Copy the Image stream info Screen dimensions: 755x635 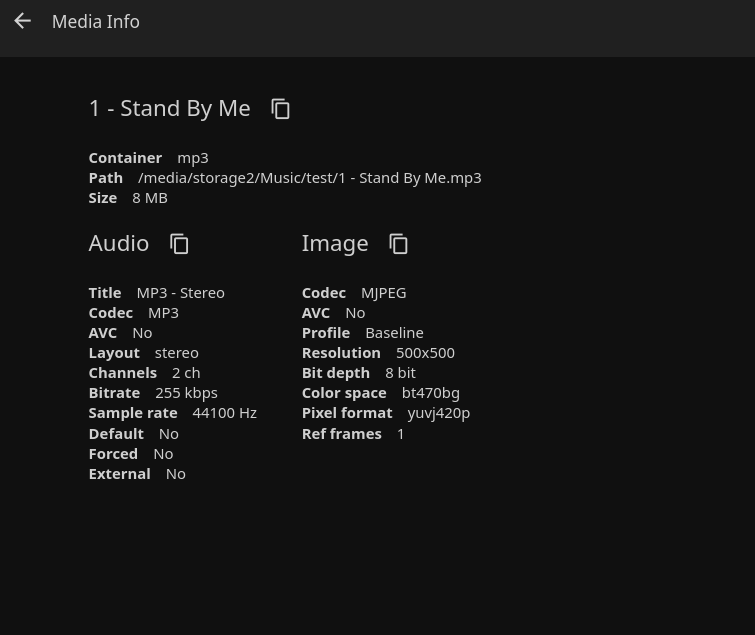coord(398,243)
